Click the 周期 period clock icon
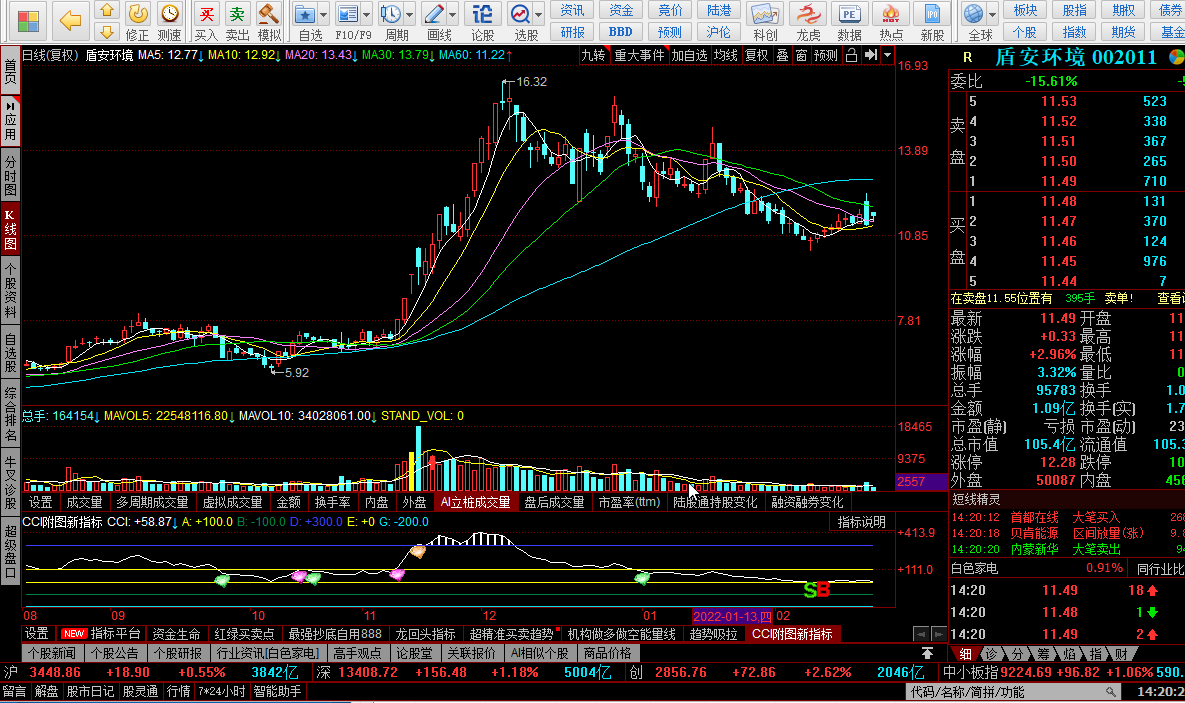Image resolution: width=1185 pixels, height=703 pixels. pos(391,14)
